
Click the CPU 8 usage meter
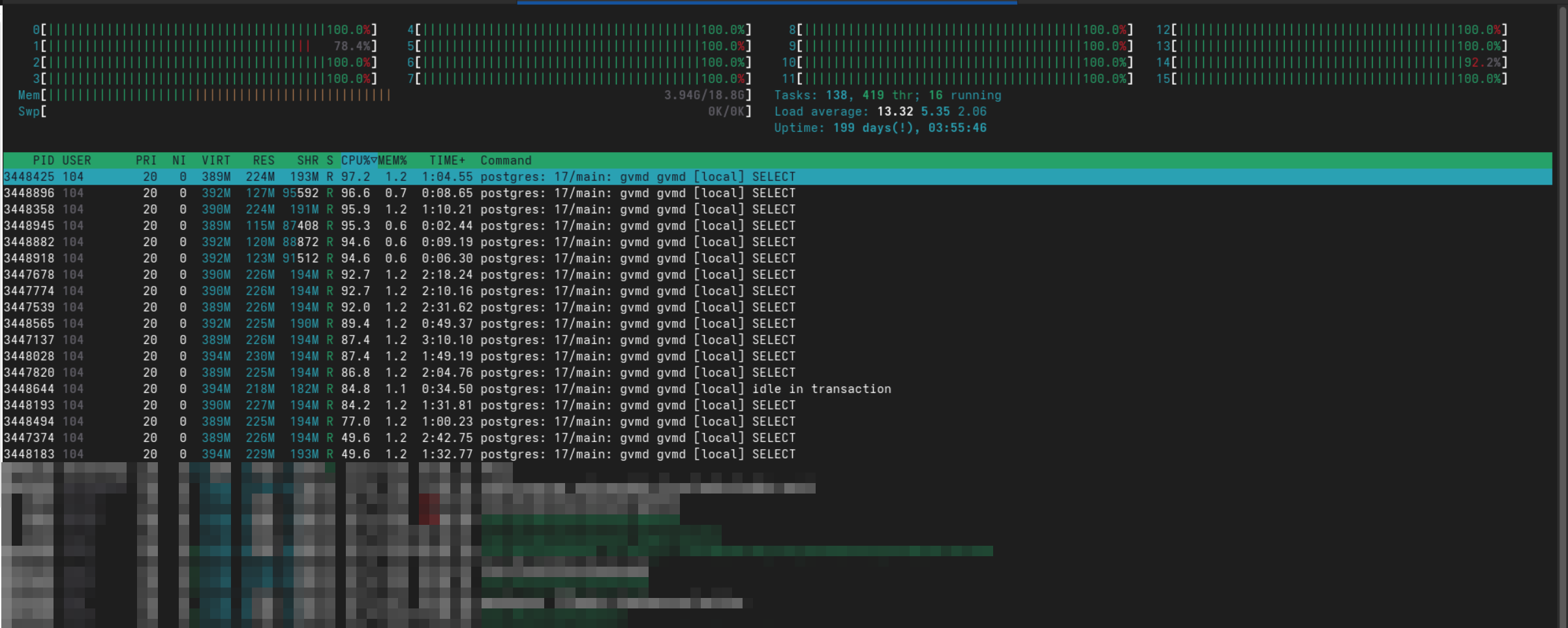[961, 30]
